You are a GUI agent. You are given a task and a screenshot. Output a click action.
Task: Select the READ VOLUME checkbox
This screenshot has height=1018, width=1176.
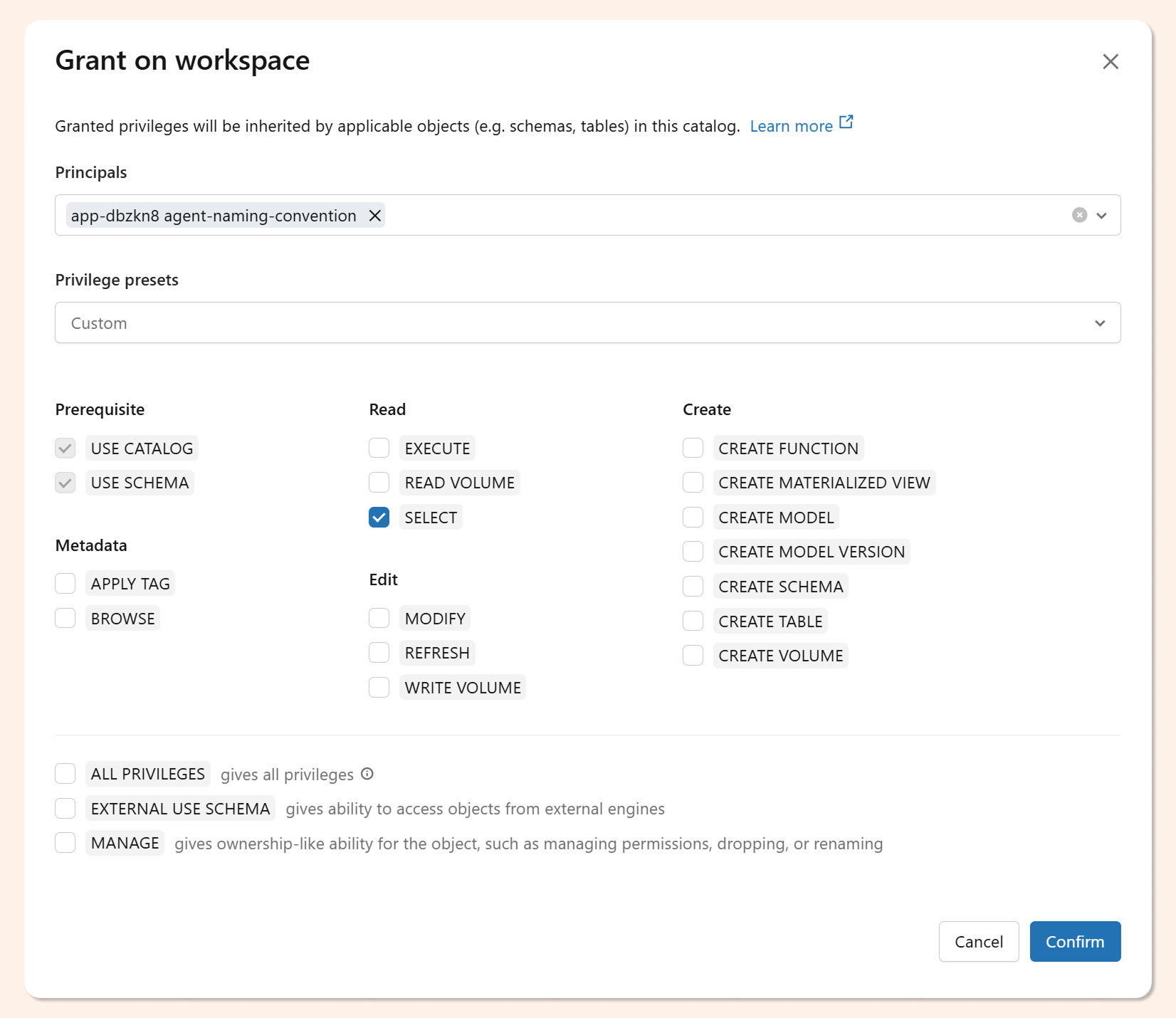379,483
